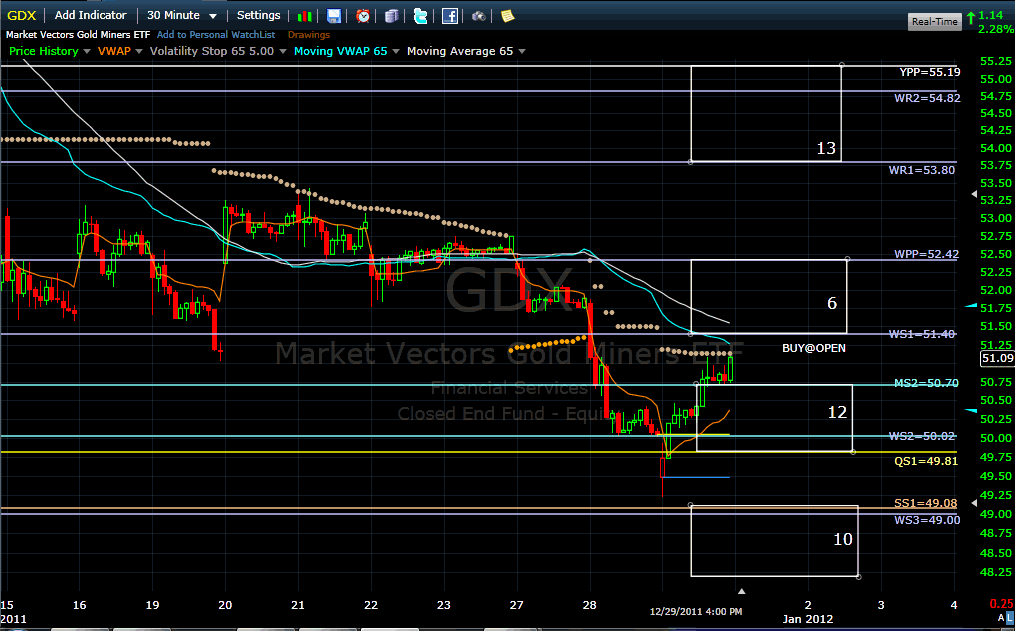Click the green and red bar chart icon

(304, 16)
